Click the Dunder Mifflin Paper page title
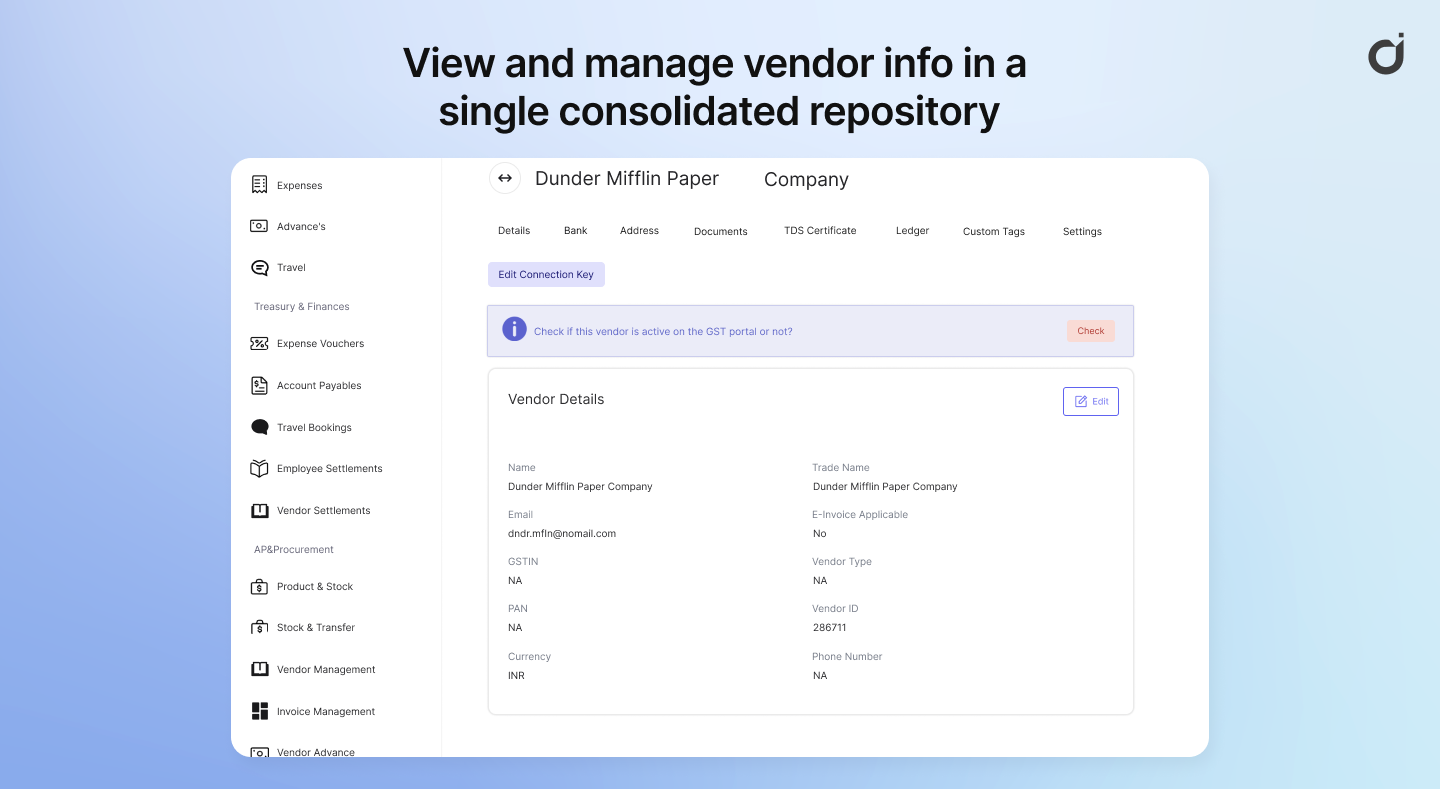 (627, 178)
